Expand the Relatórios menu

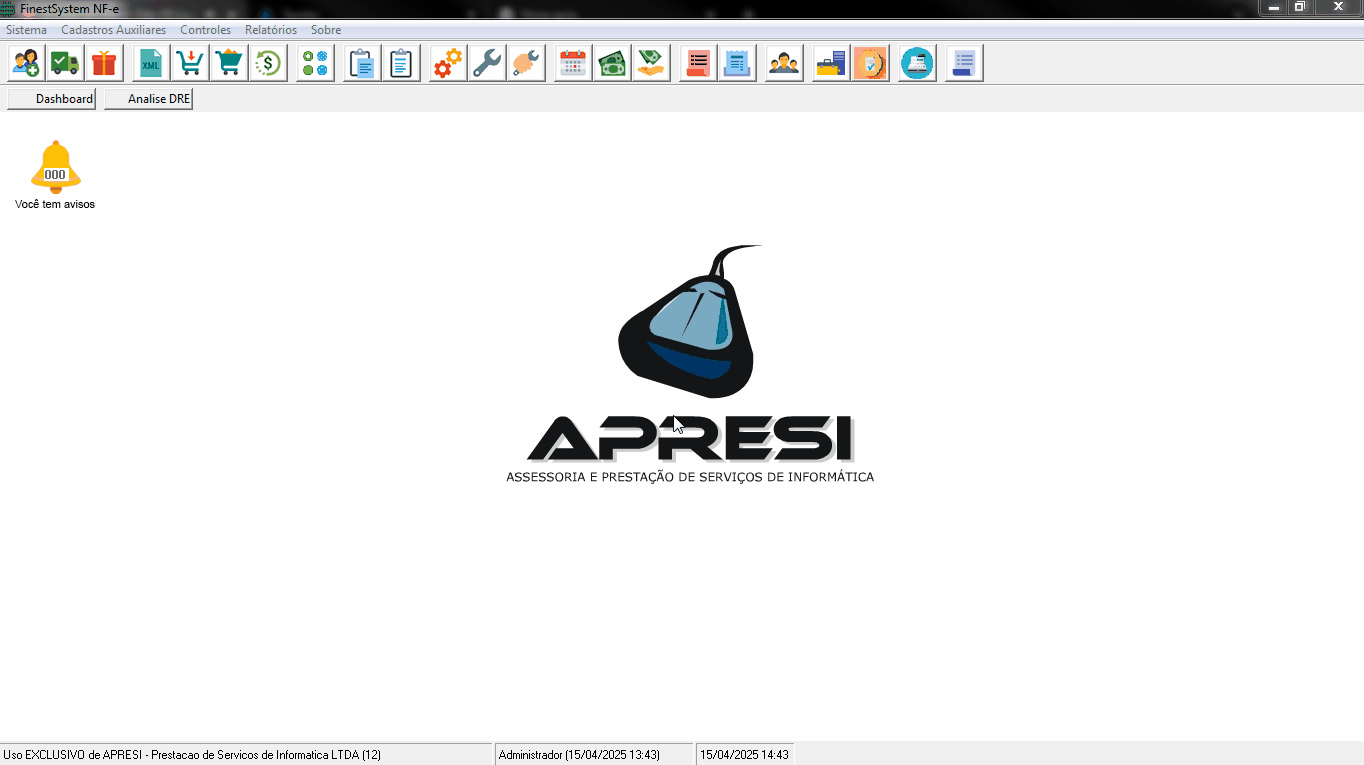tap(270, 30)
